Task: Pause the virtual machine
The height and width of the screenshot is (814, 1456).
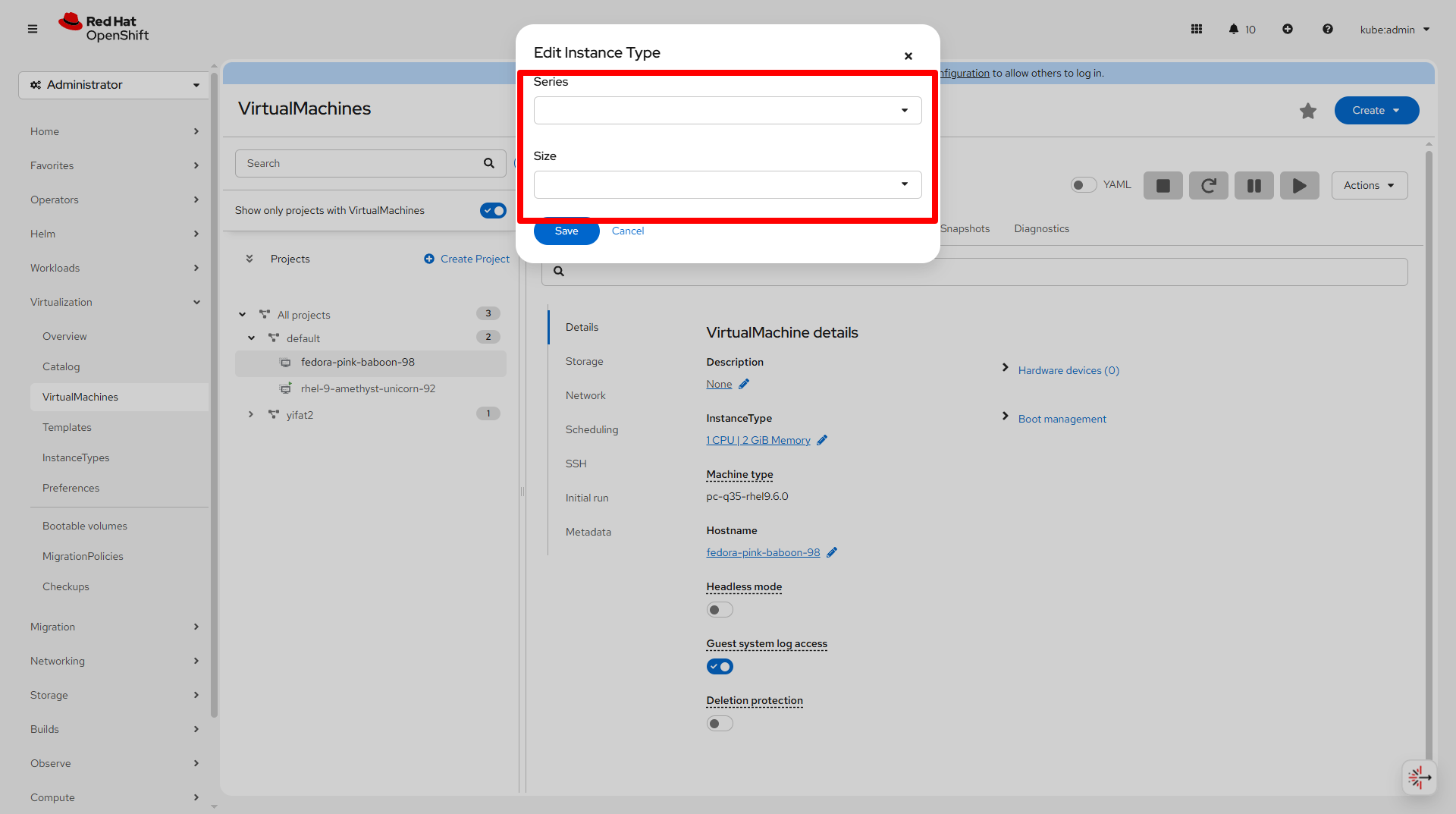Action: pos(1254,185)
